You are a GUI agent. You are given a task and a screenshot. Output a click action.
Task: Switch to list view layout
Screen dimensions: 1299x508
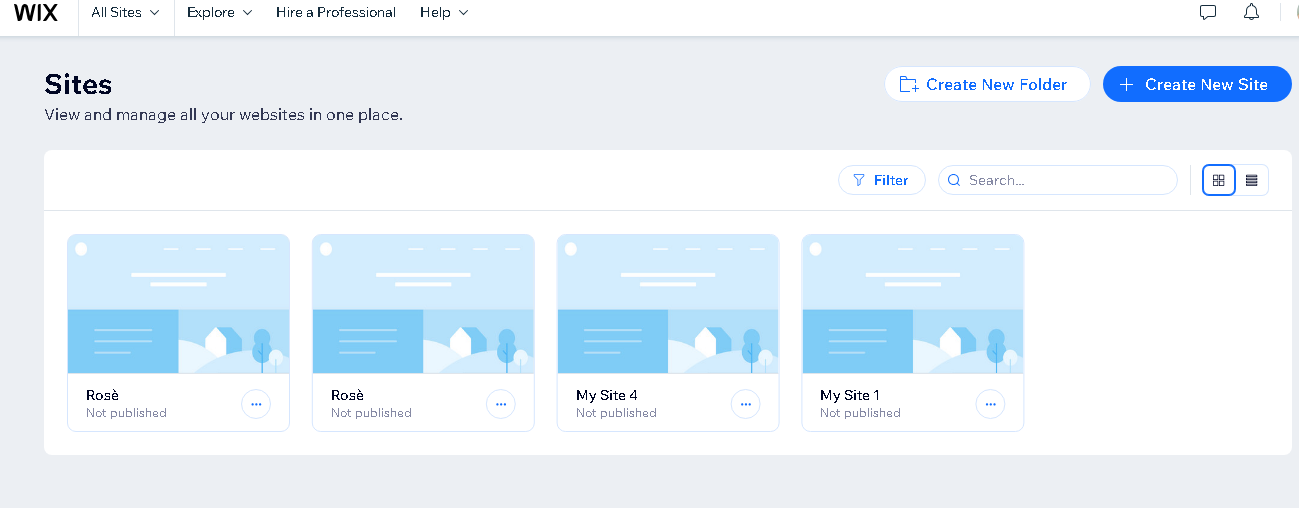(1252, 180)
